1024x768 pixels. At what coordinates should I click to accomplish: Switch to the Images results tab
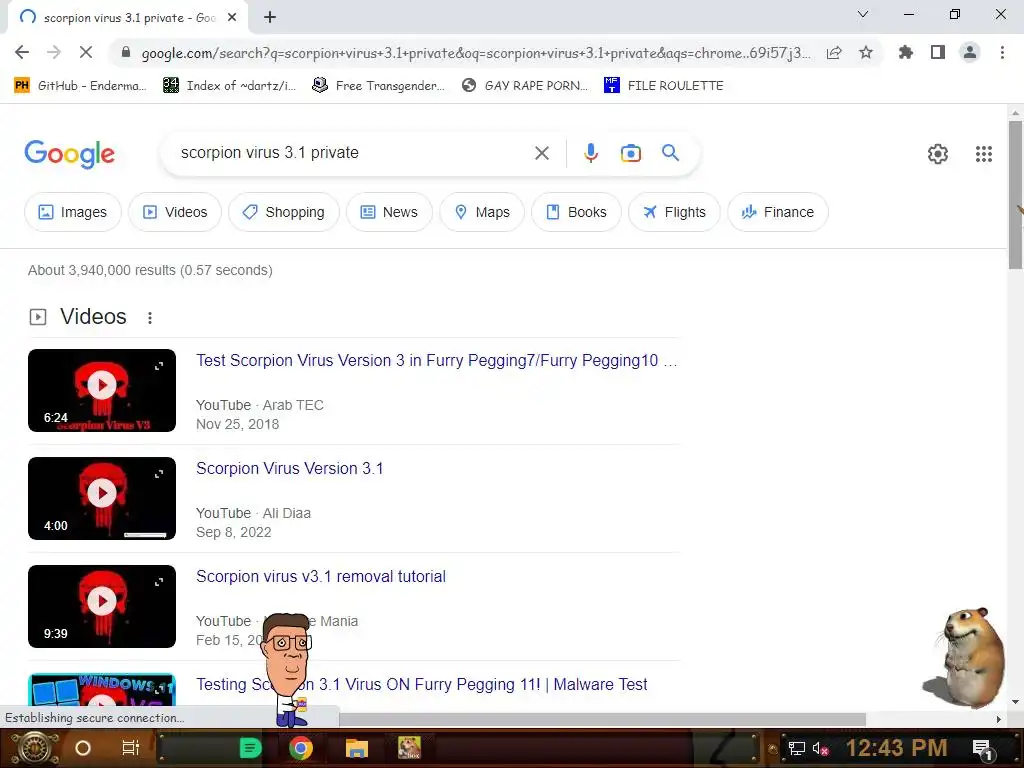pos(72,212)
